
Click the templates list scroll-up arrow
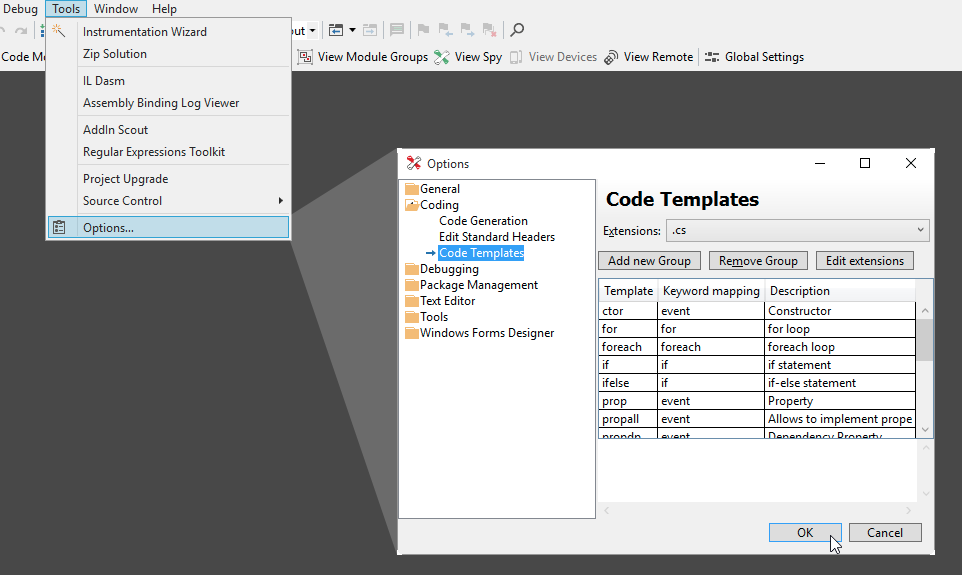(925, 311)
